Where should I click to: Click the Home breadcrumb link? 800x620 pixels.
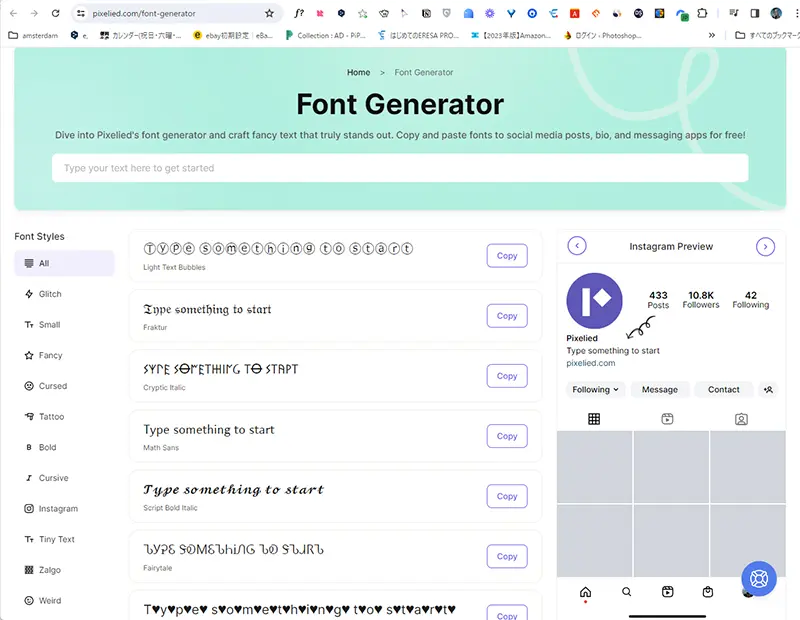(359, 72)
